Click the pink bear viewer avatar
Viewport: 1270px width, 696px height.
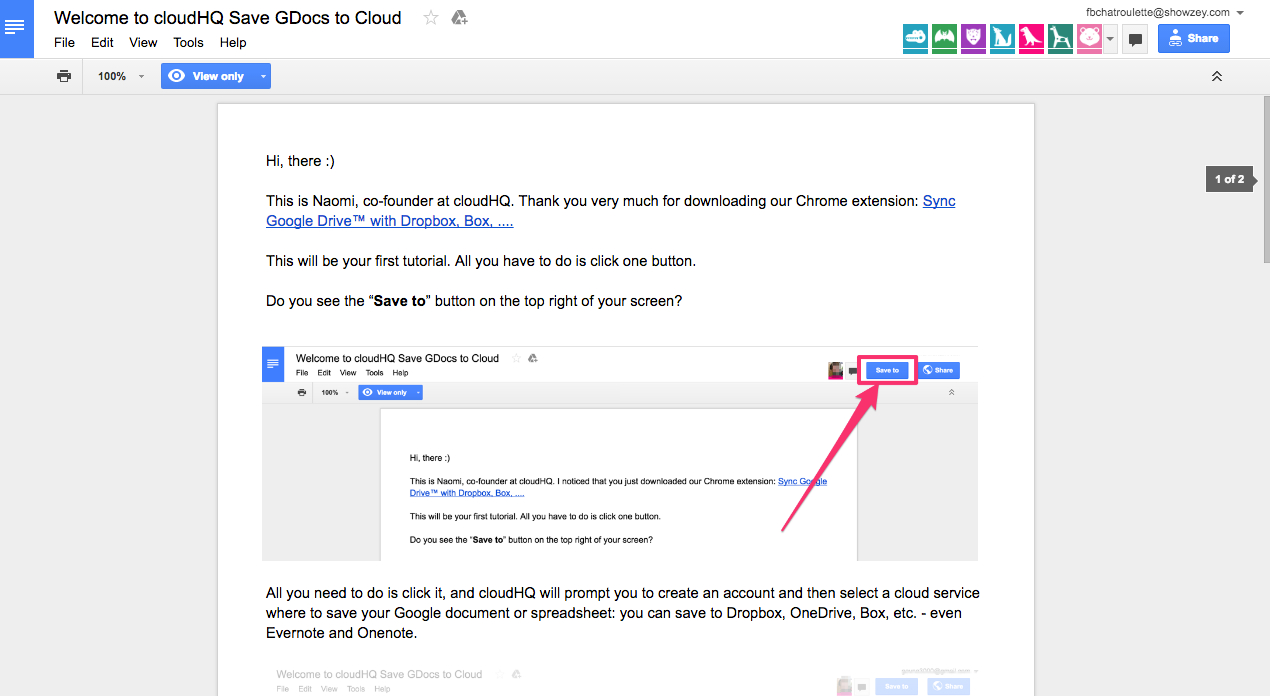coord(1089,39)
